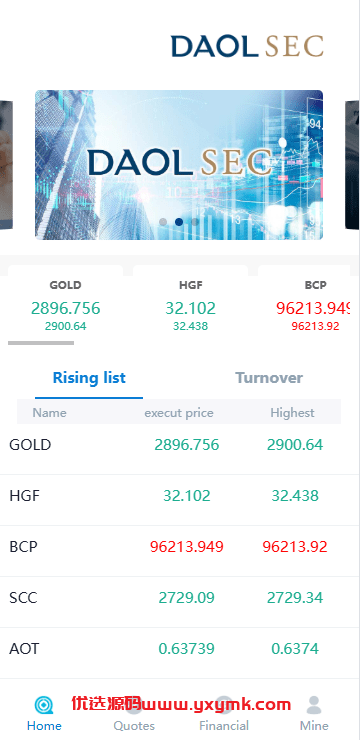Switch to the Turnover tab
Screen dimensions: 360x740
coord(269,378)
